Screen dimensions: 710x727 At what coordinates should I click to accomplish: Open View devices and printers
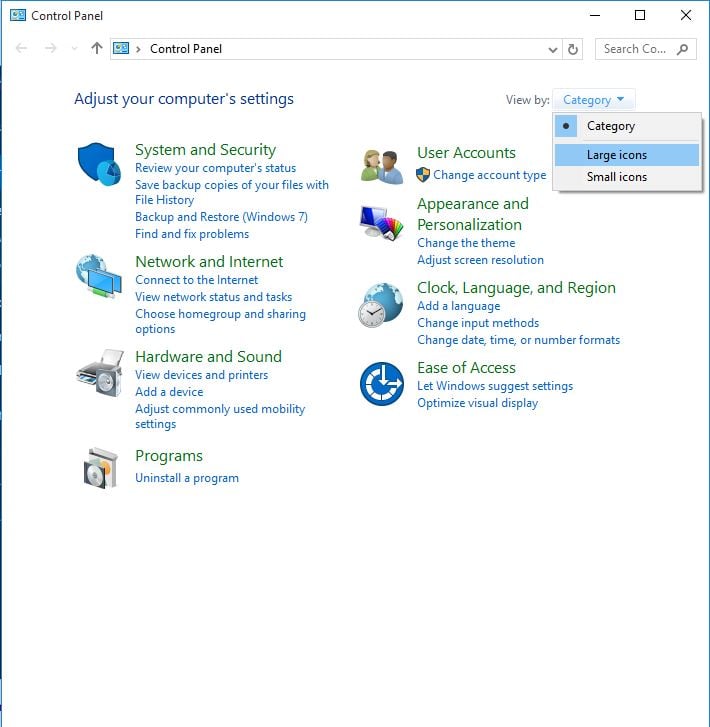[201, 375]
